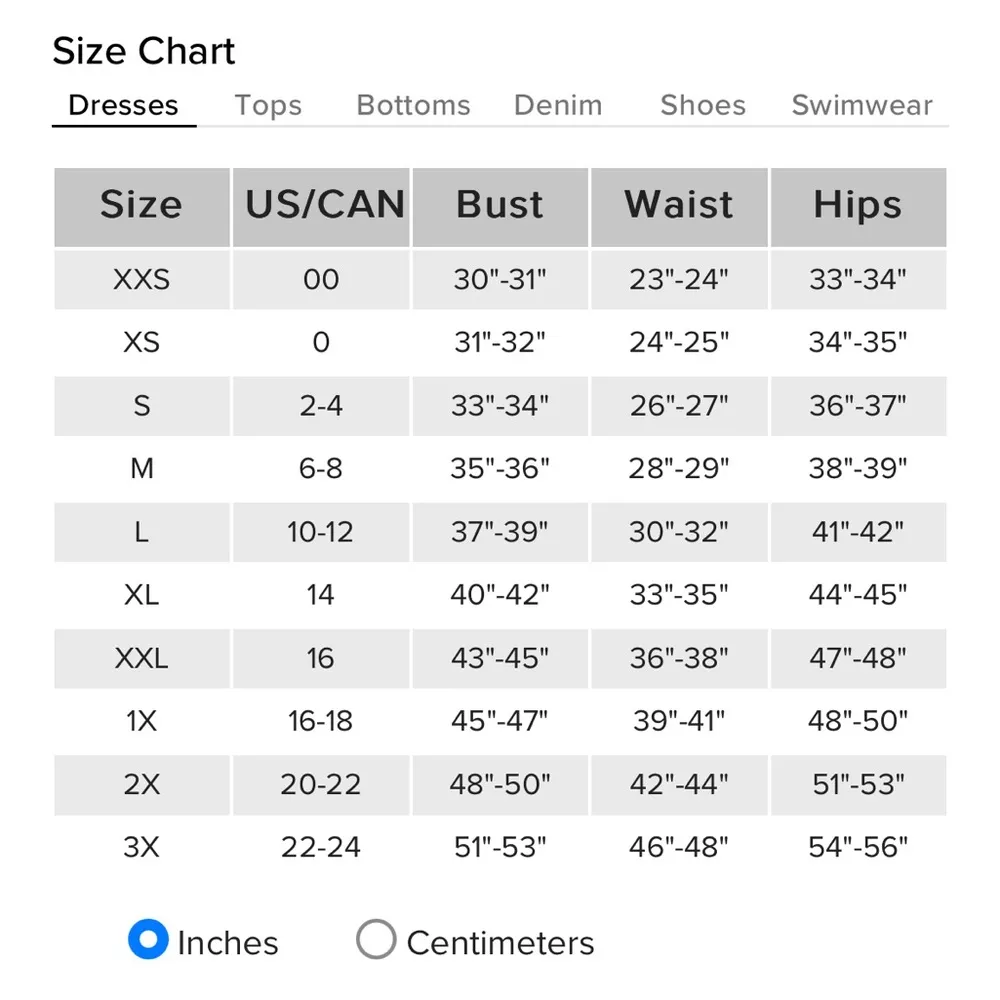The image size is (1000, 1000).
Task: Open the Bottoms tab
Action: [413, 106]
